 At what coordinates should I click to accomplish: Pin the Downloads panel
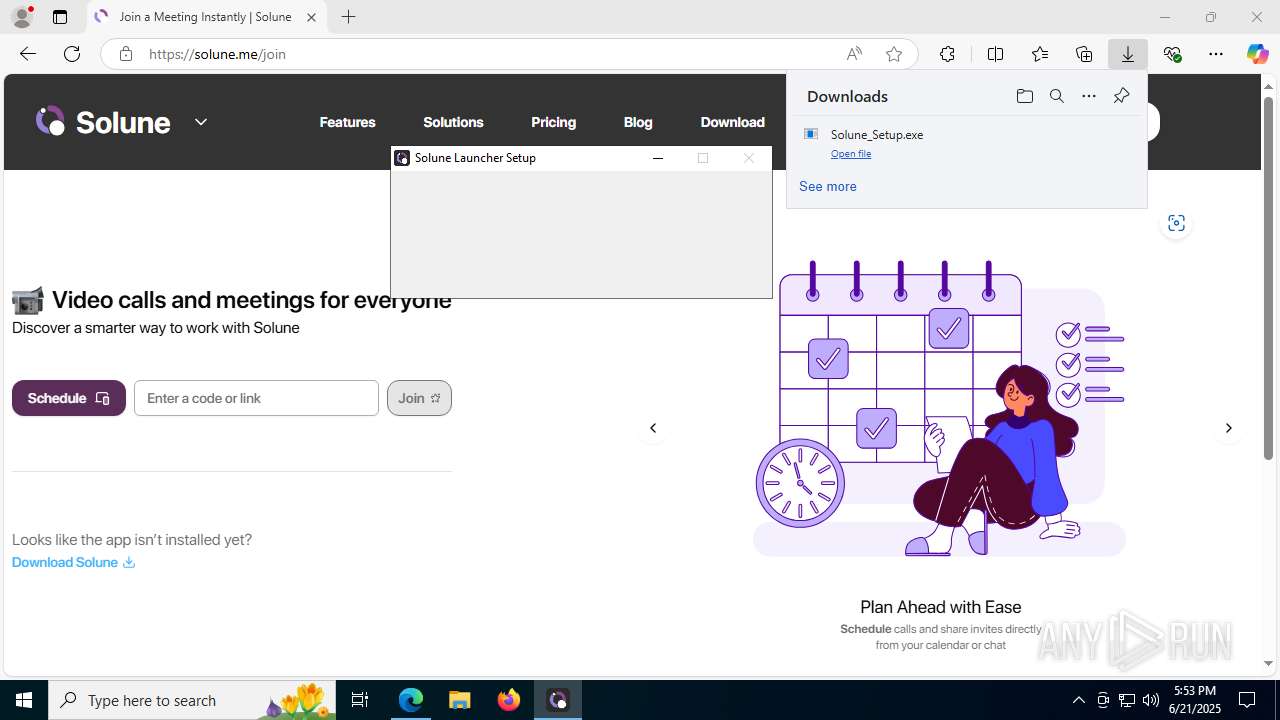pos(1121,96)
